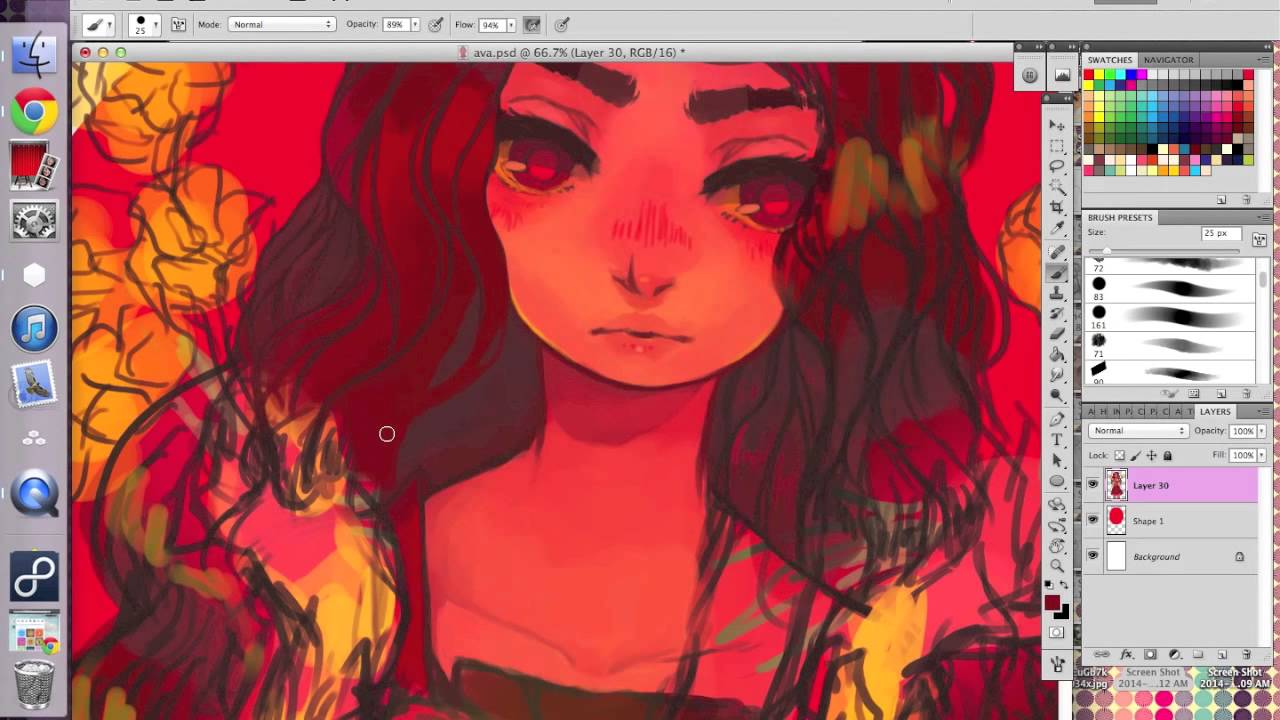Image resolution: width=1280 pixels, height=720 pixels.
Task: Open the Brush Presets panel menu
Action: [x=1264, y=217]
